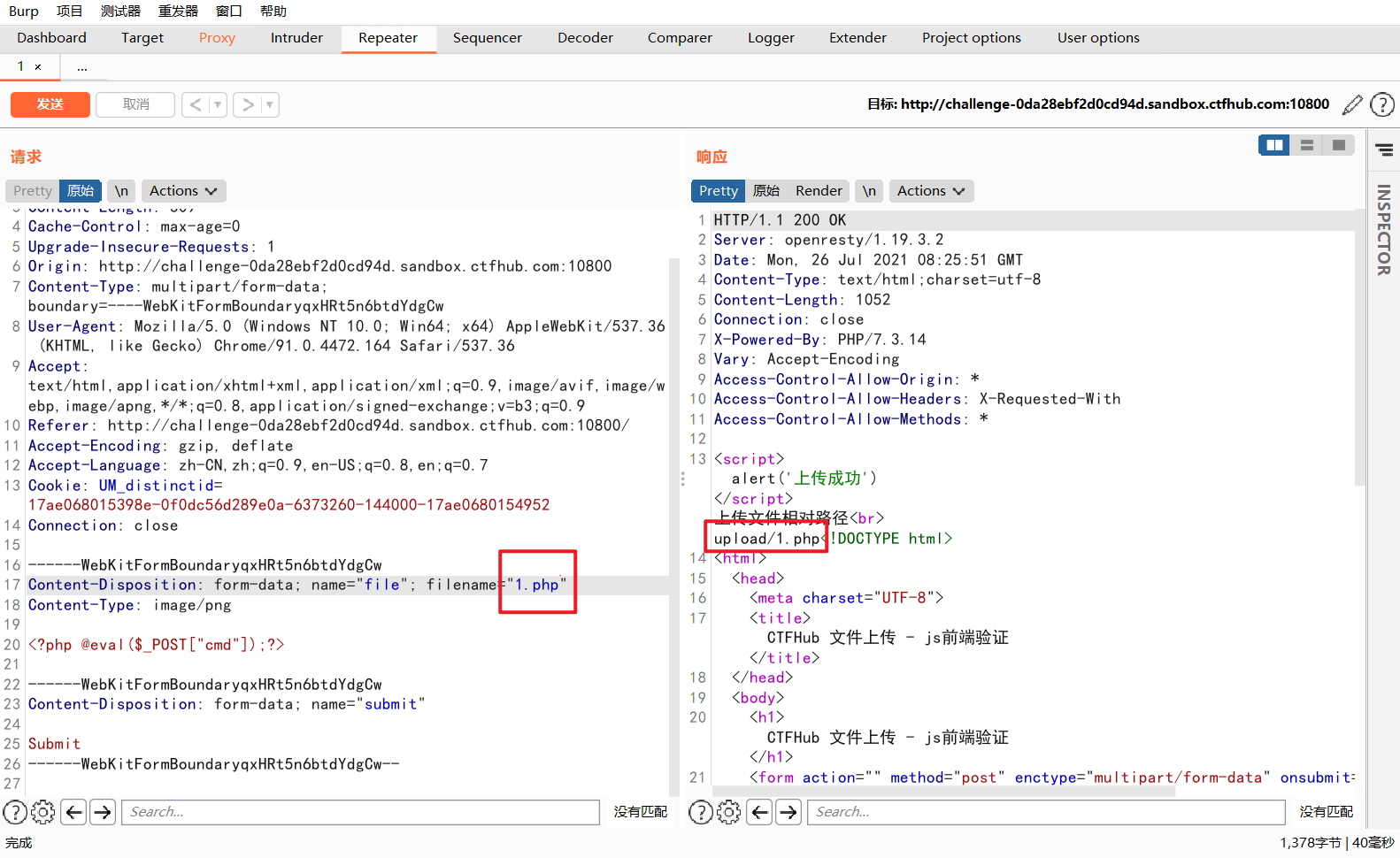Image resolution: width=1400 pixels, height=858 pixels.
Task: Open the Inspector panel menu icon
Action: pos(1385,150)
